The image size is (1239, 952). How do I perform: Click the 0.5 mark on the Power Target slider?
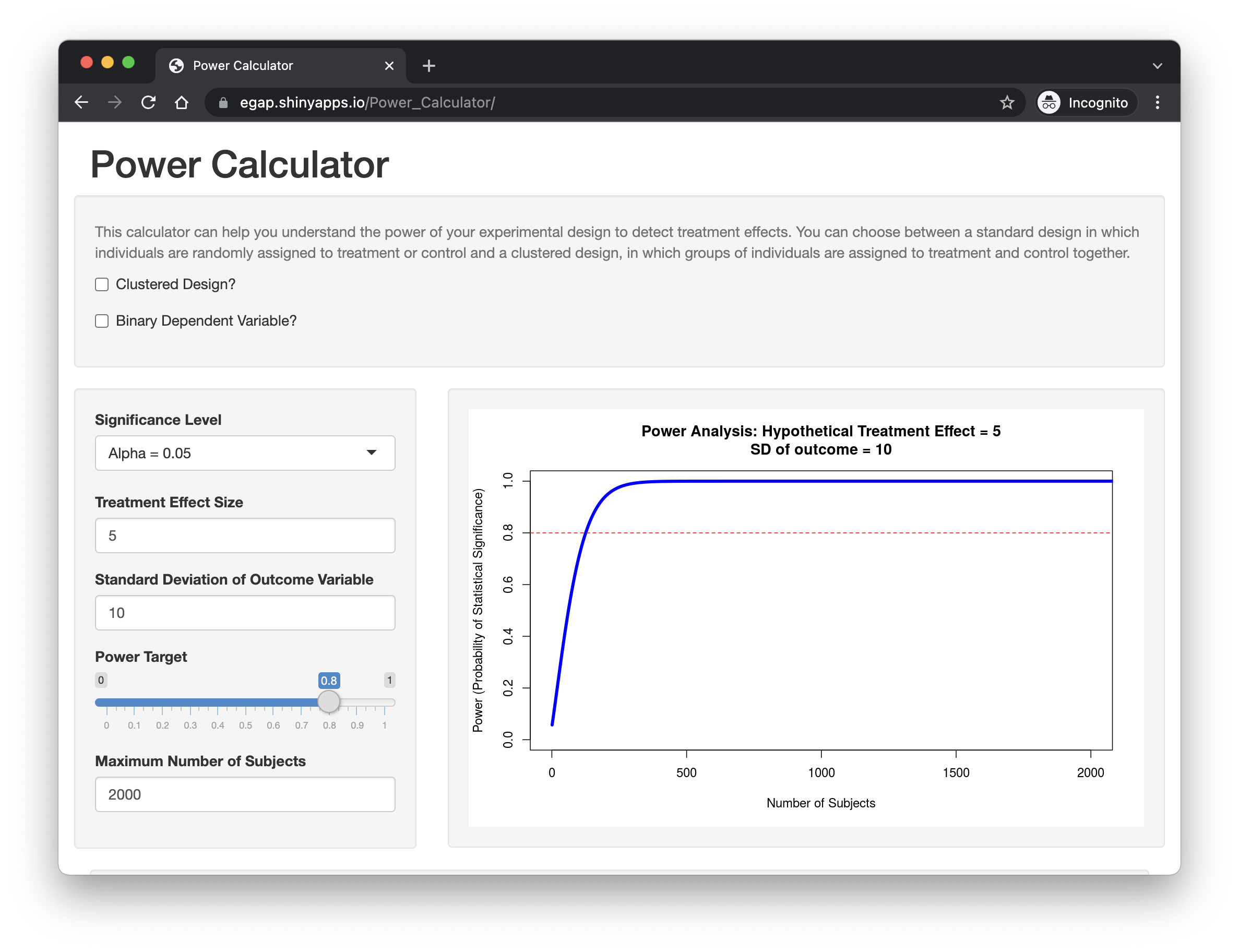245,703
